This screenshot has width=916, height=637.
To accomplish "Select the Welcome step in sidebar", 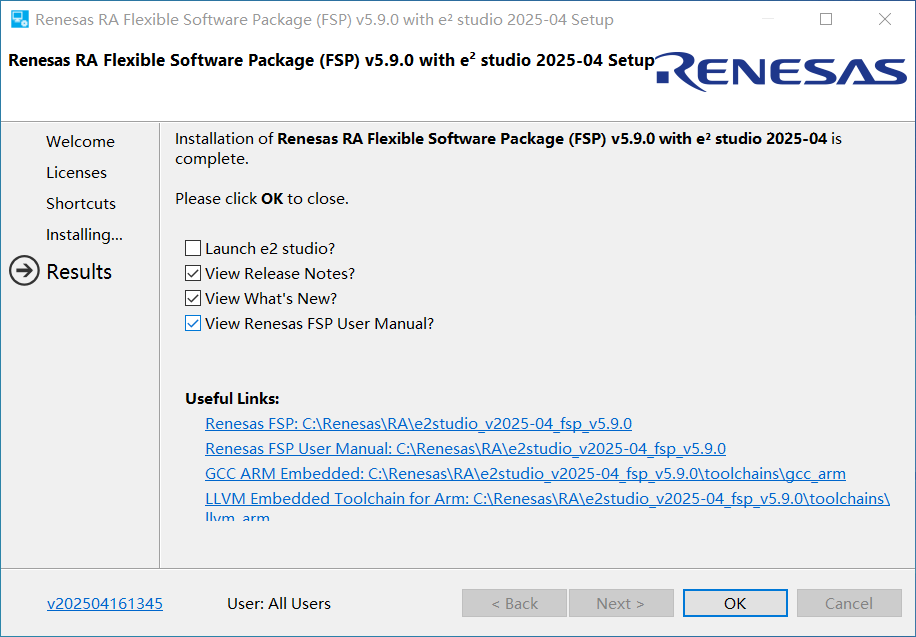I will click(81, 141).
